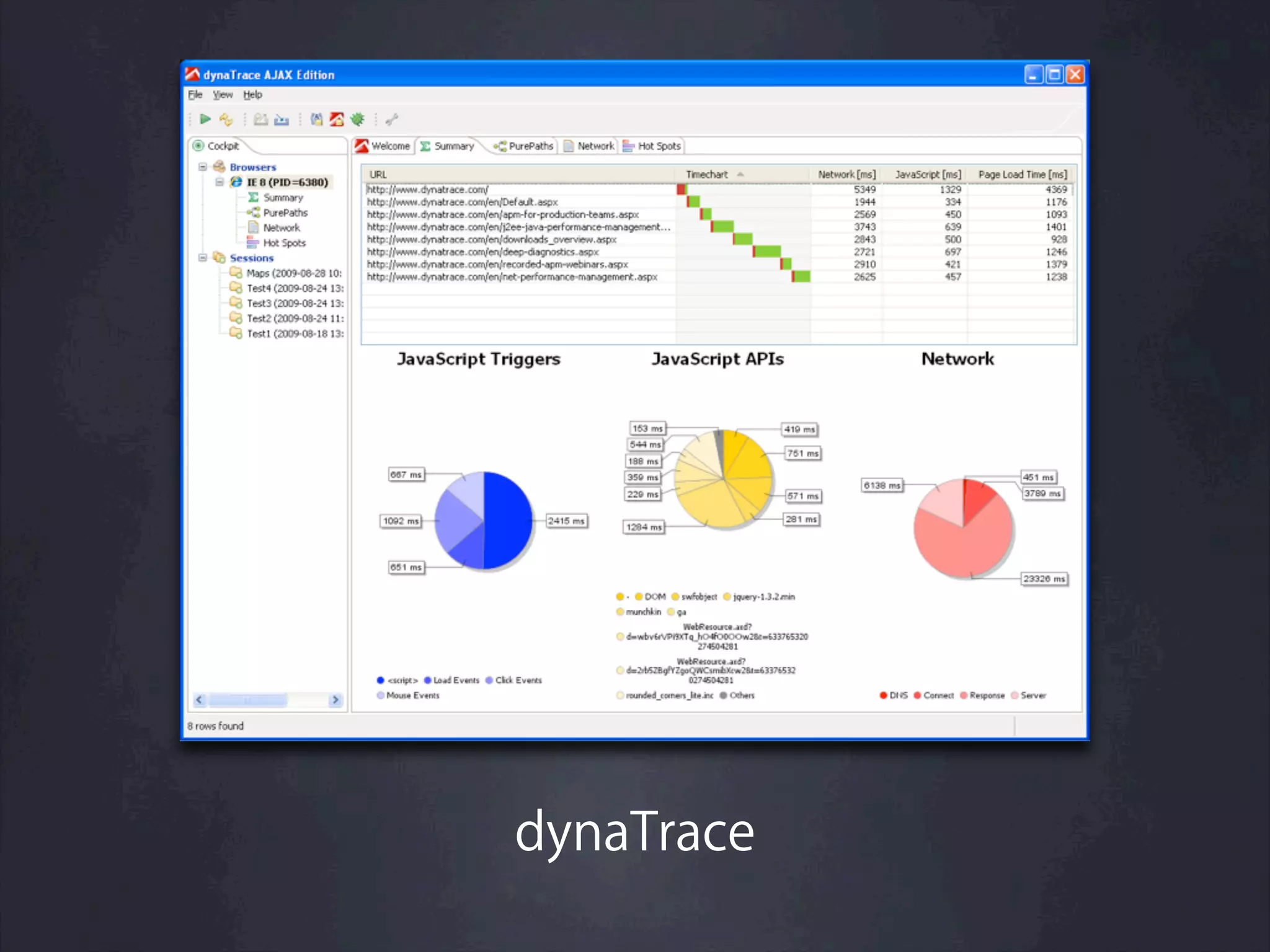
Task: Select the Cockpit panel tab
Action: 216,146
